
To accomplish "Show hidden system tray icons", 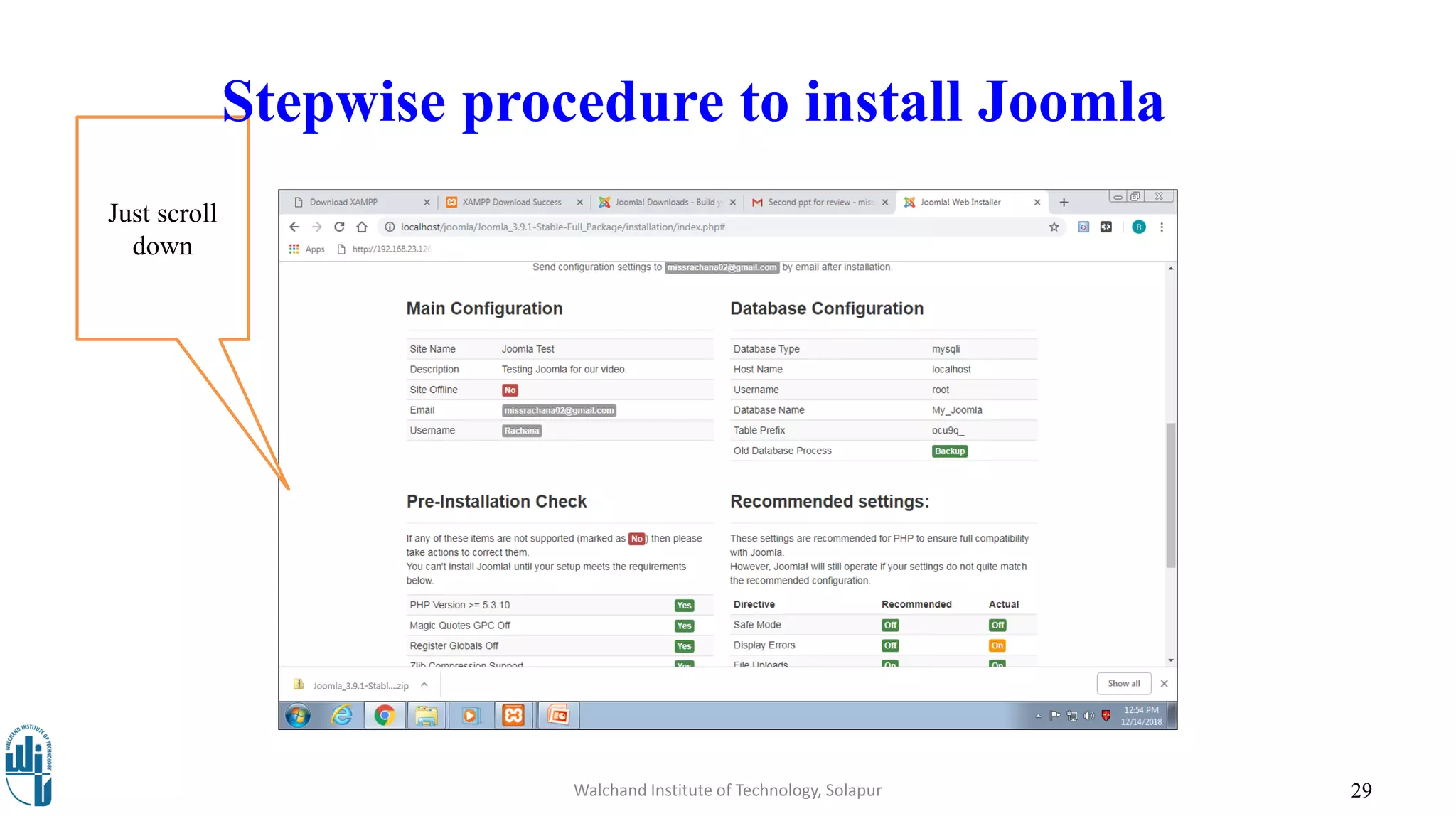I will [1038, 716].
